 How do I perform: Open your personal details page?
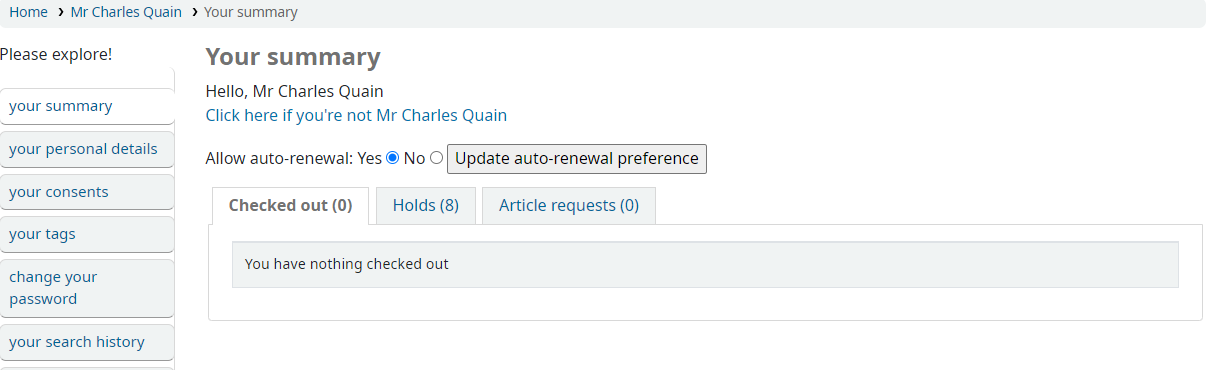tap(87, 149)
